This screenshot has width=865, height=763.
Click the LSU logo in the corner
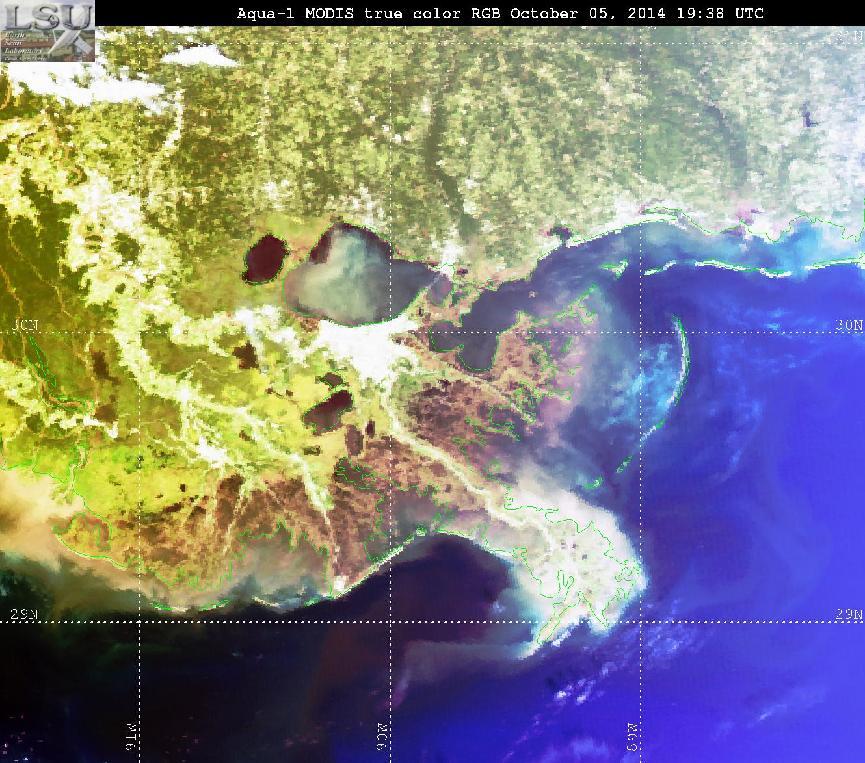pyautogui.click(x=47, y=30)
